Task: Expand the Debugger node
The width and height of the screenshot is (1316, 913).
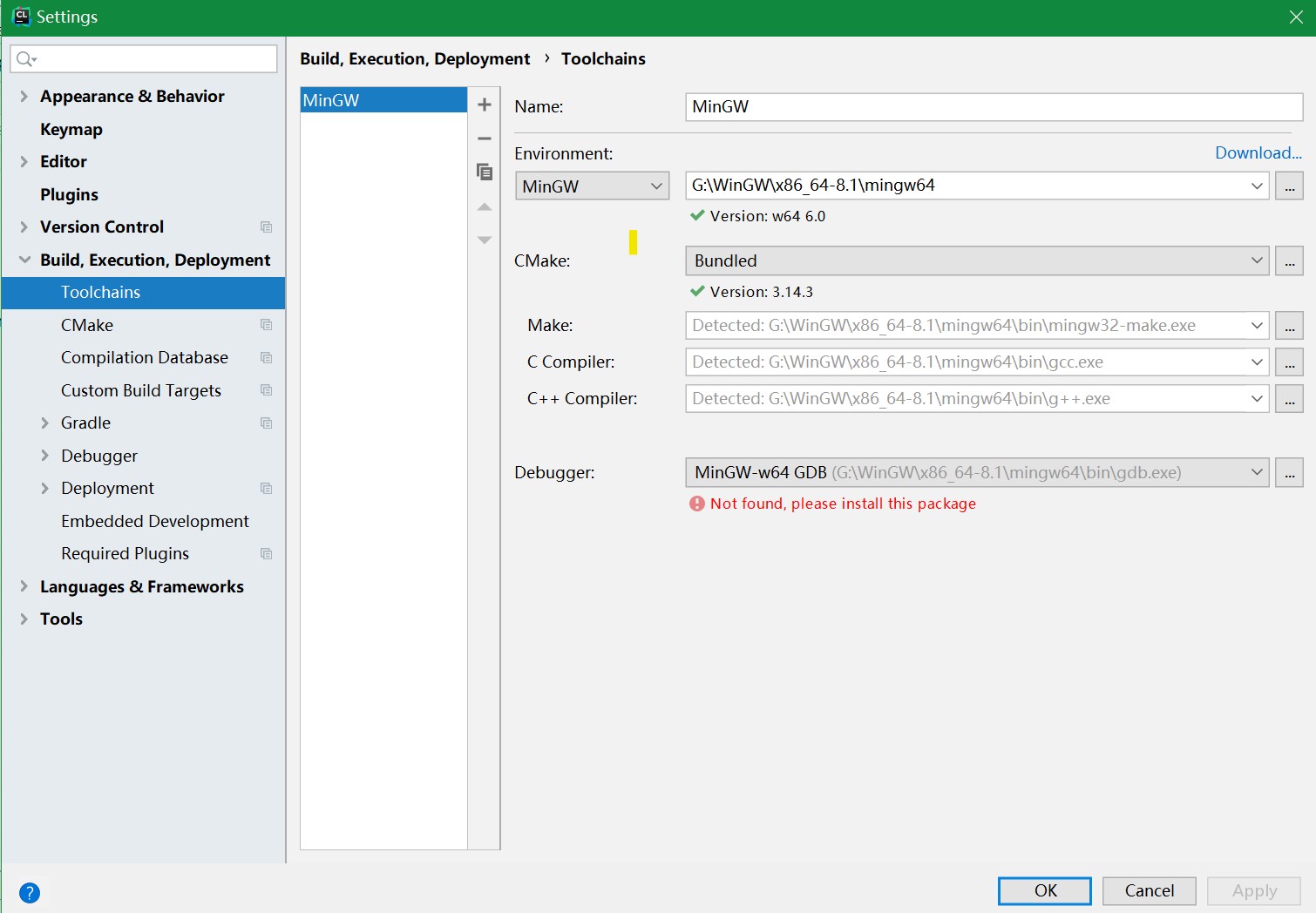Action: [x=45, y=456]
